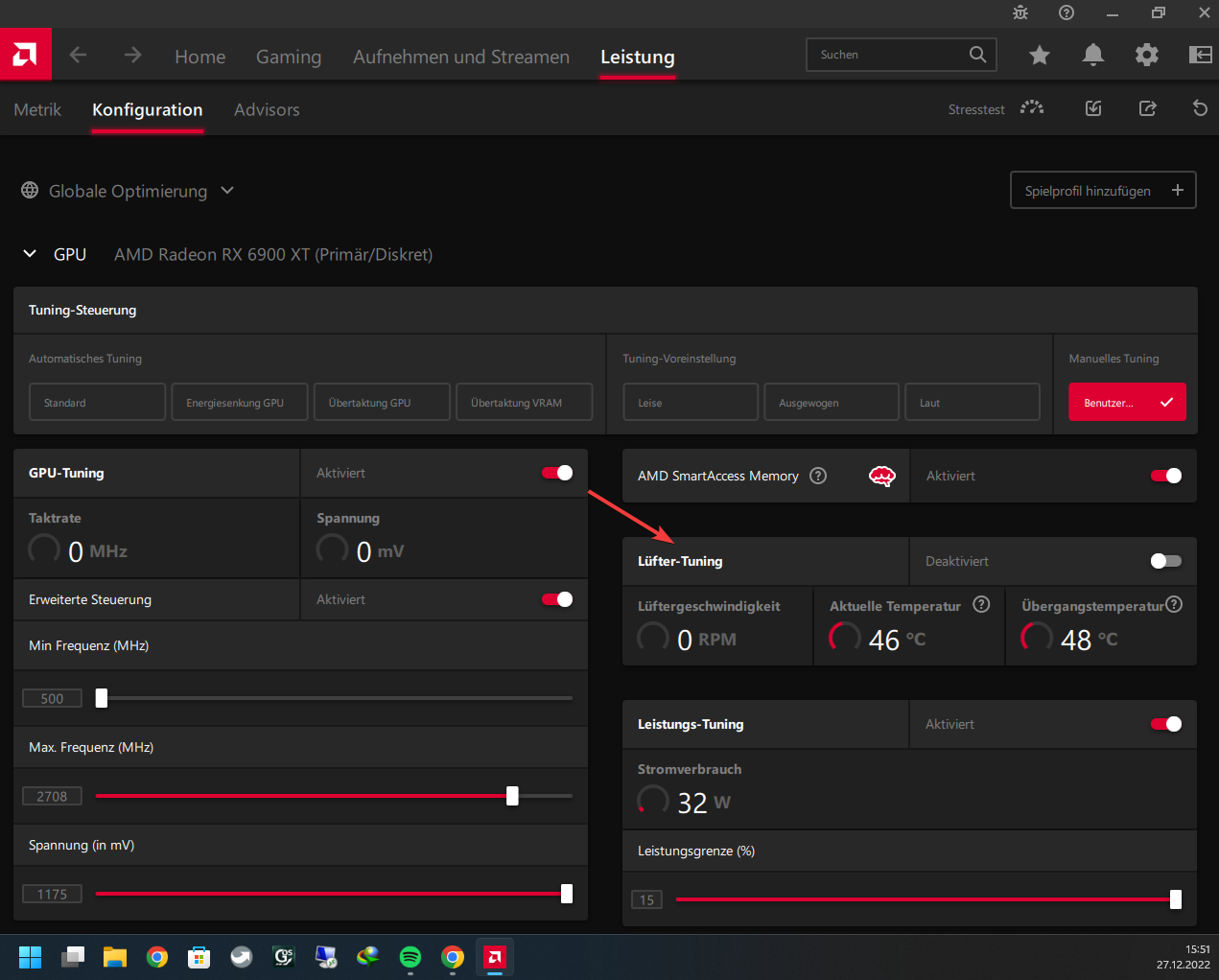Select Leise tuning preset
This screenshot has width=1219, height=980.
[691, 402]
